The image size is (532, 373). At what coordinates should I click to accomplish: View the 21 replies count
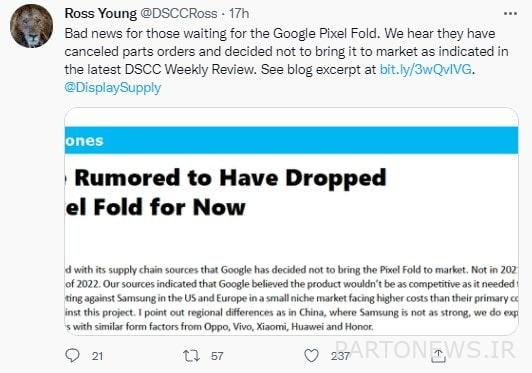[97, 356]
